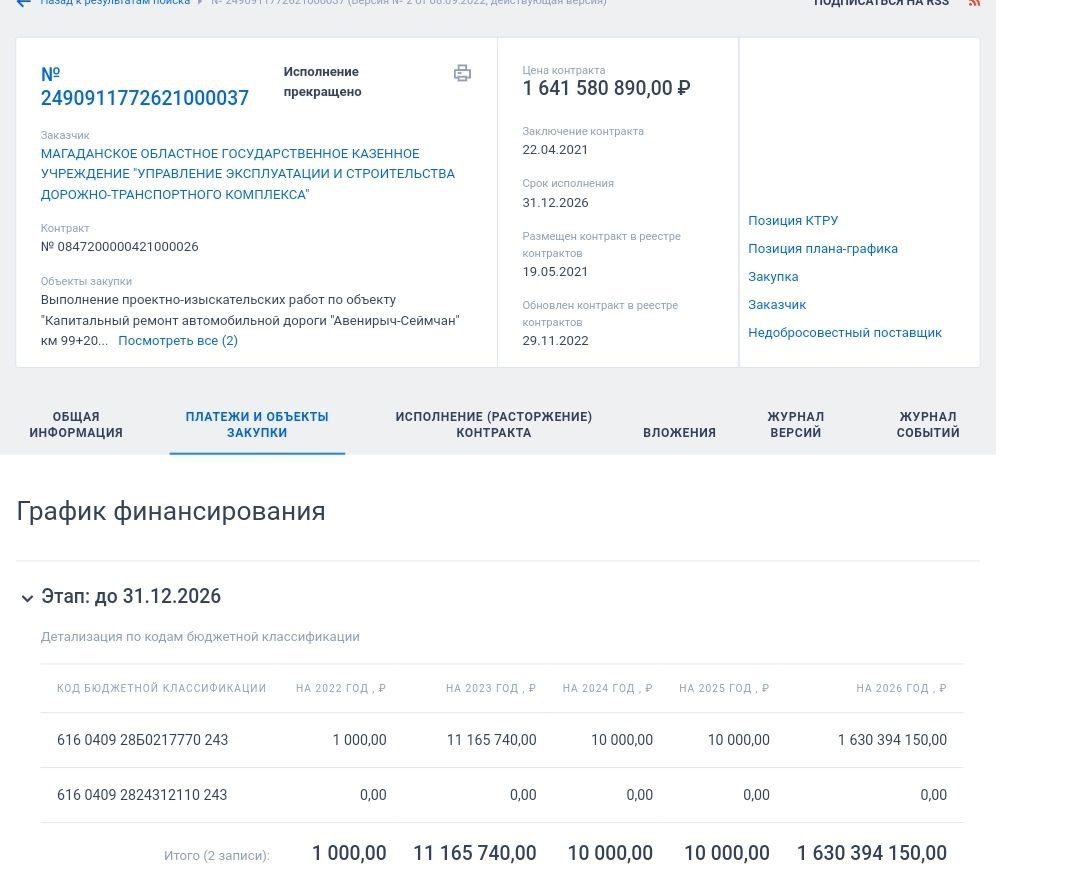
Task: Open the Журнал событий tab
Action: pos(928,424)
